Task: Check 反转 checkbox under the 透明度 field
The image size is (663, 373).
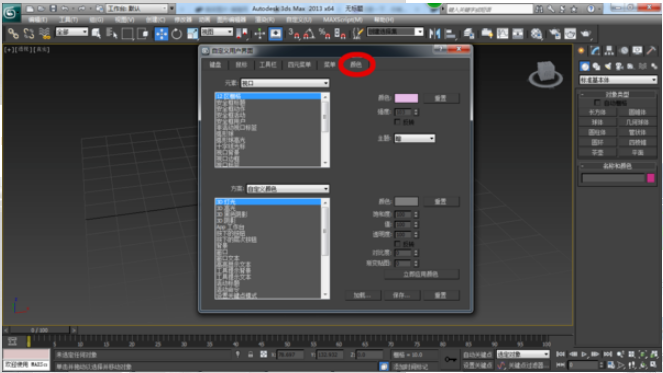Action: click(x=397, y=244)
